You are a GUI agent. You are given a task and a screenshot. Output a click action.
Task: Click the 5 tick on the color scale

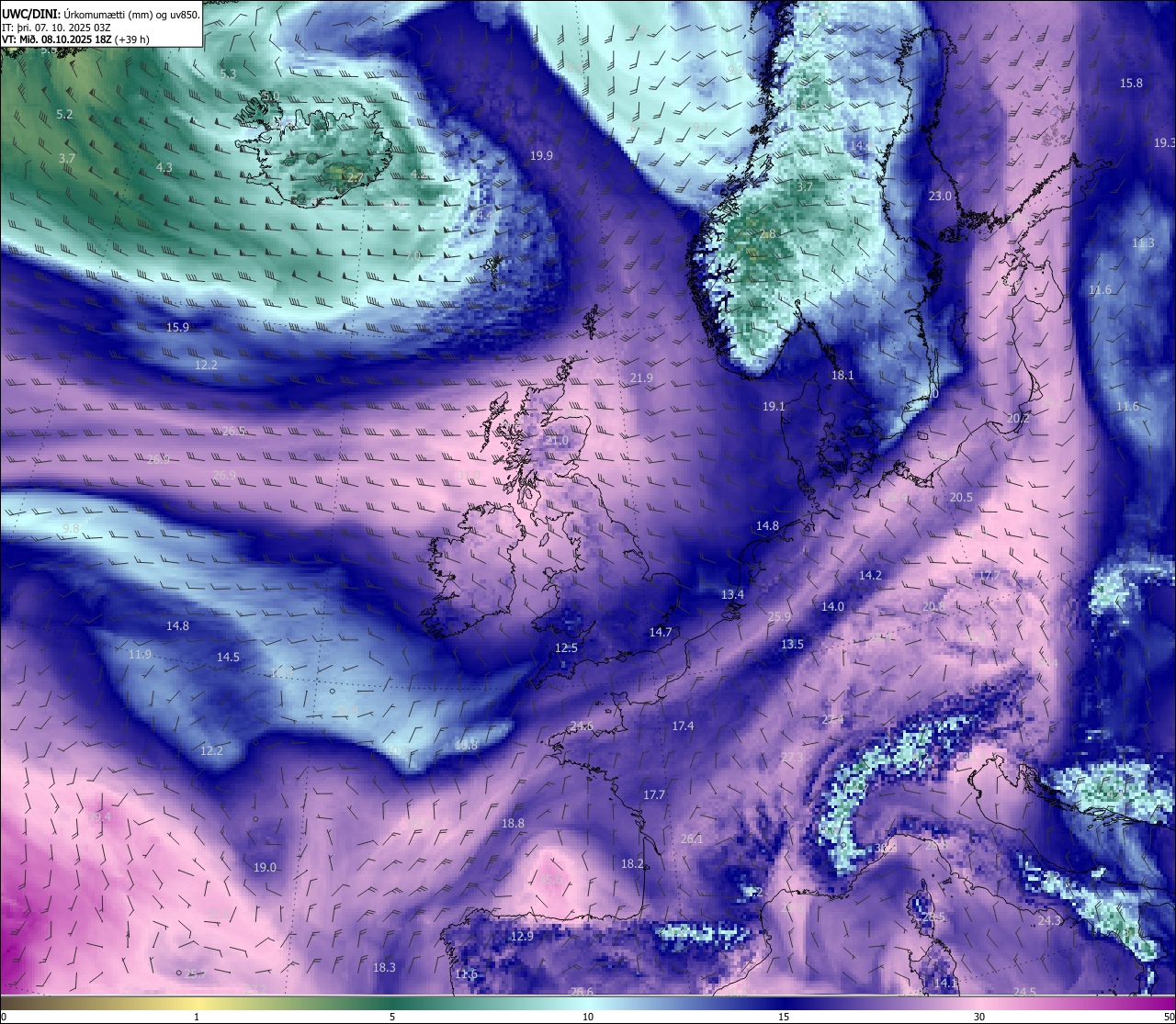(x=392, y=1017)
